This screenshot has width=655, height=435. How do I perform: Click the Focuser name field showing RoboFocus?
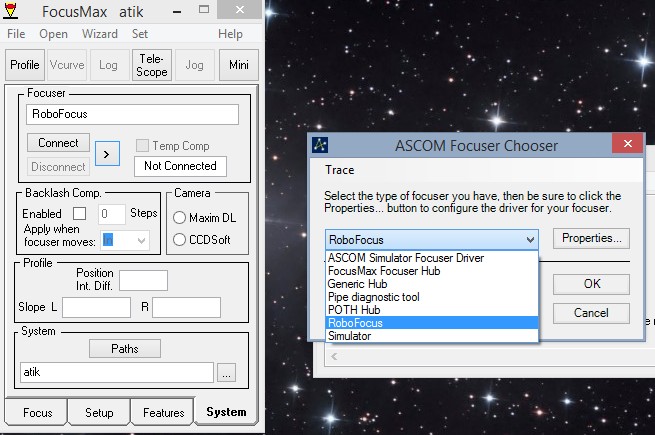pyautogui.click(x=132, y=114)
